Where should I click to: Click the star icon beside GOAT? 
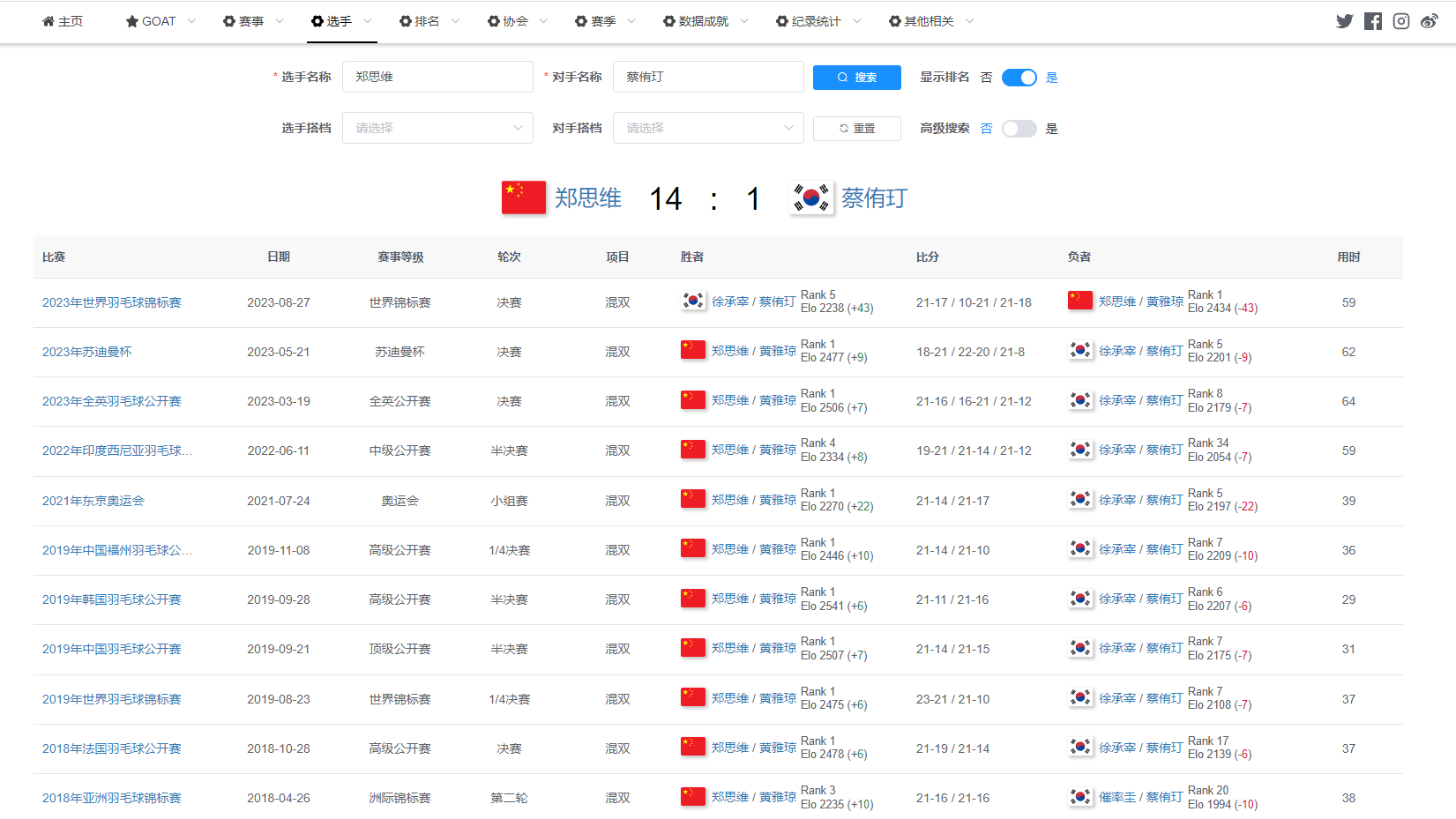132,21
